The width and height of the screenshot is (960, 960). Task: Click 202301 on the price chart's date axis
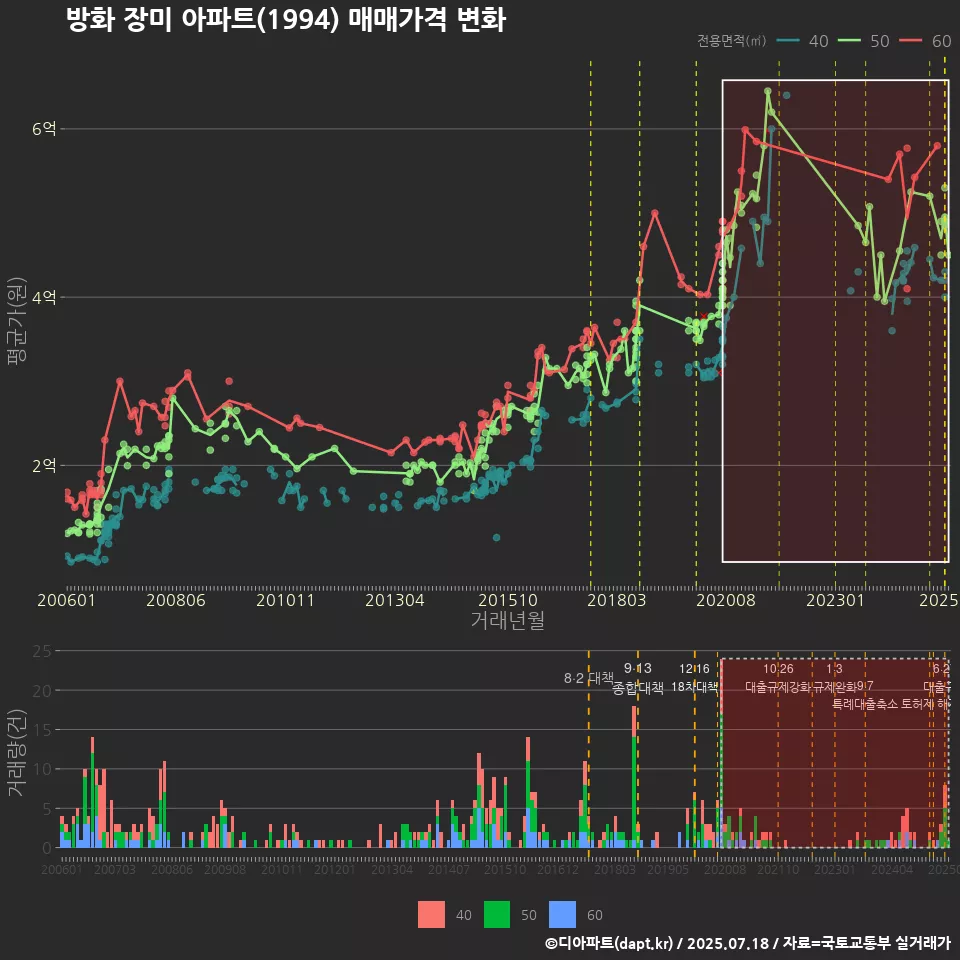point(835,600)
